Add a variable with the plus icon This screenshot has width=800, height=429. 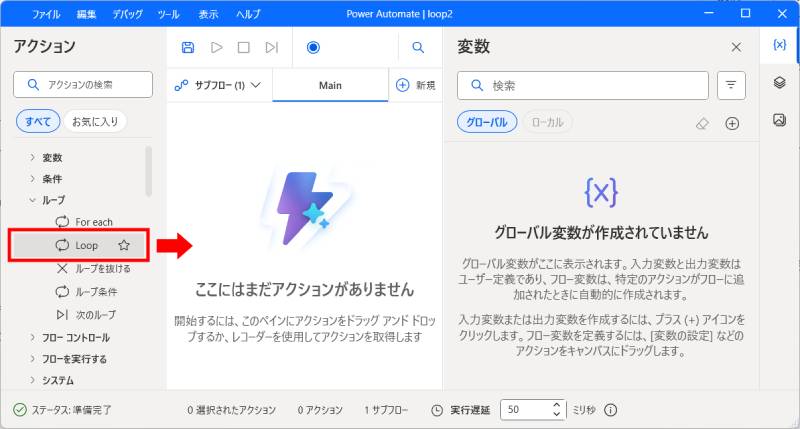click(x=732, y=123)
